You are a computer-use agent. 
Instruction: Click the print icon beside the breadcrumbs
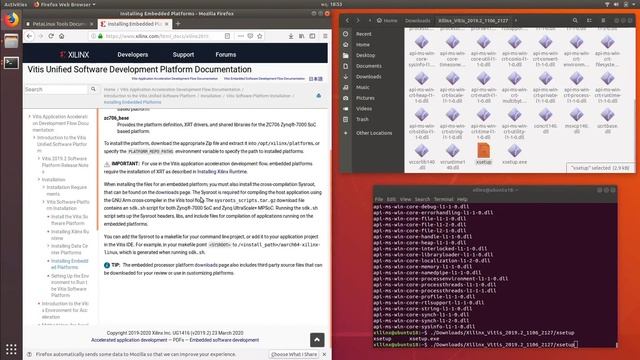pos(318,96)
